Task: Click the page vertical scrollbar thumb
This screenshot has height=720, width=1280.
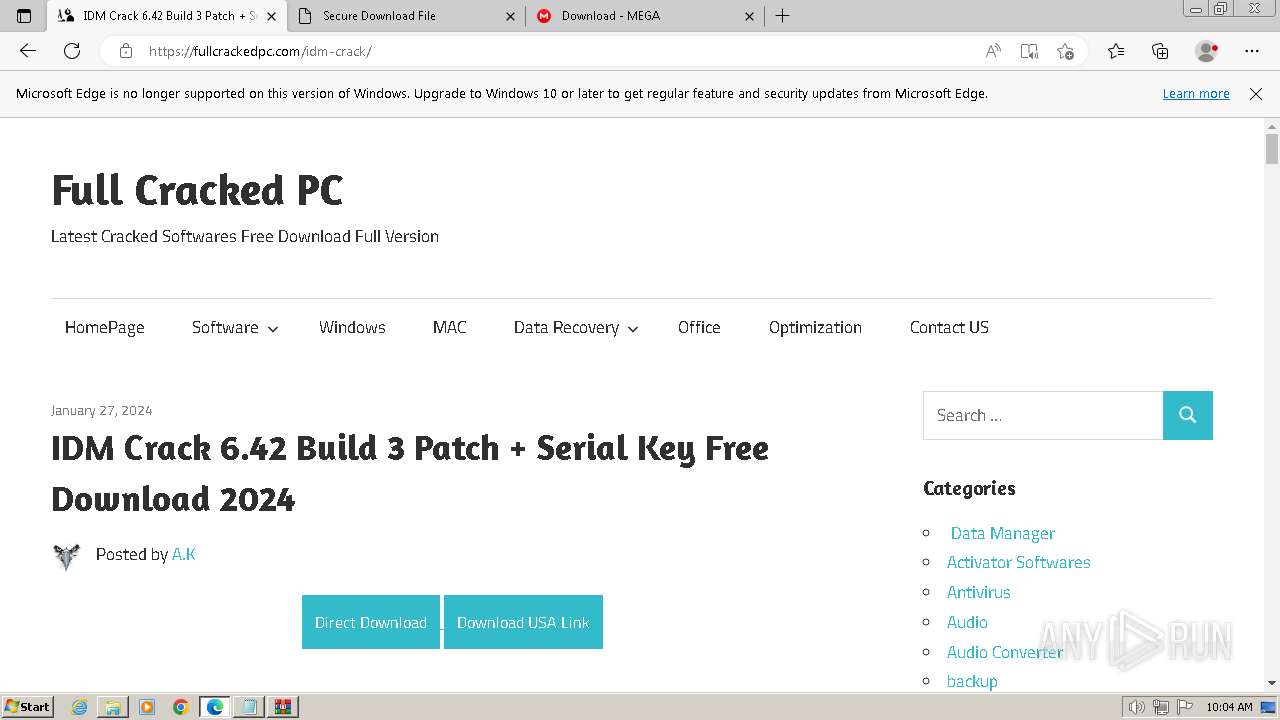Action: click(1272, 149)
